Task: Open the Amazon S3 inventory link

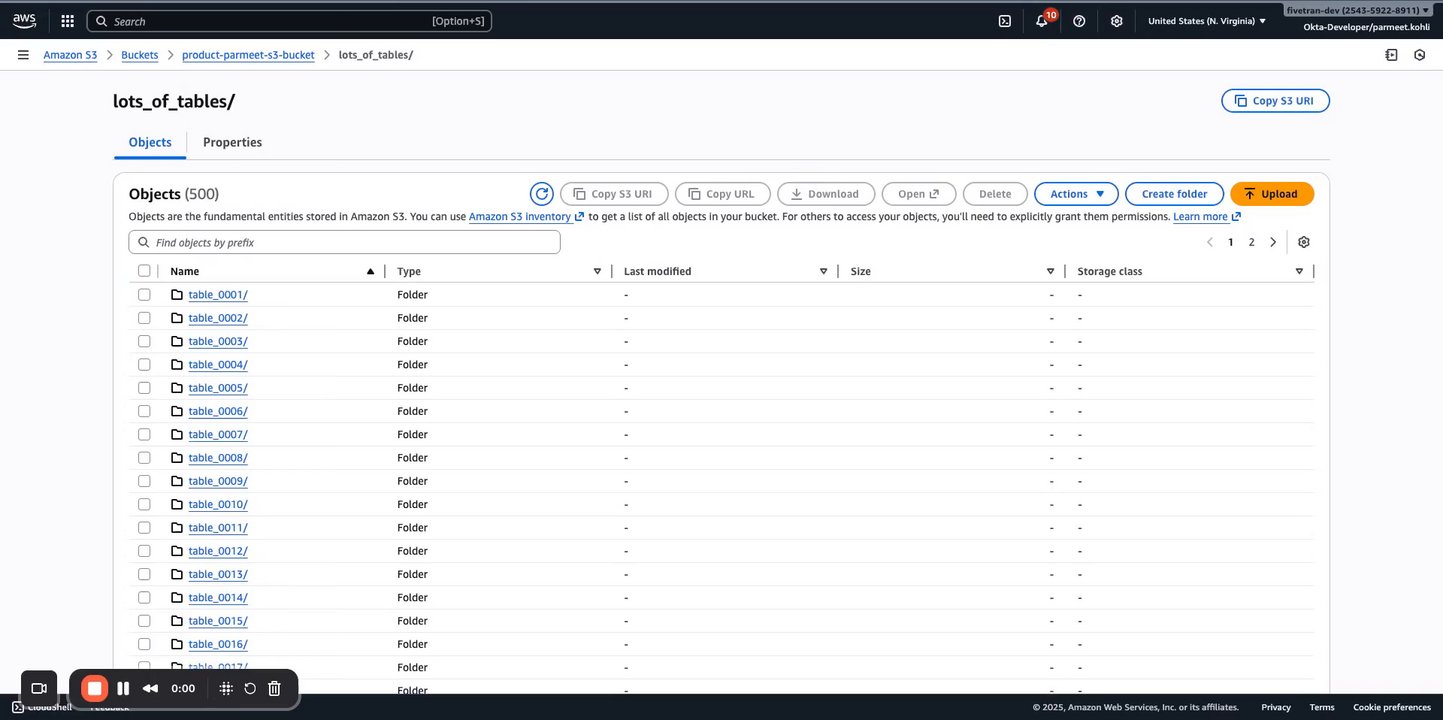Action: point(526,217)
